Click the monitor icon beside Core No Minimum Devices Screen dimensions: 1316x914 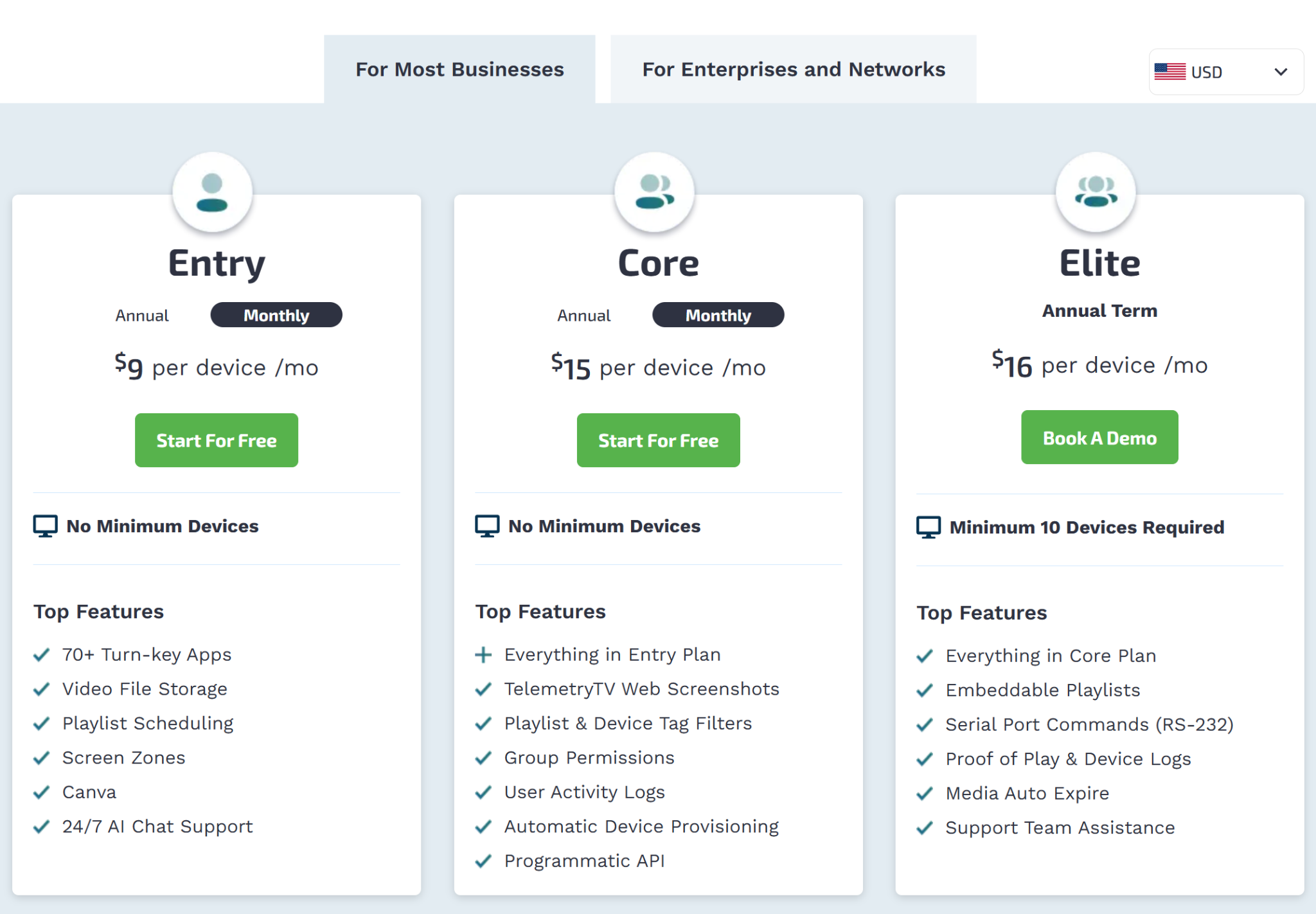point(487,526)
